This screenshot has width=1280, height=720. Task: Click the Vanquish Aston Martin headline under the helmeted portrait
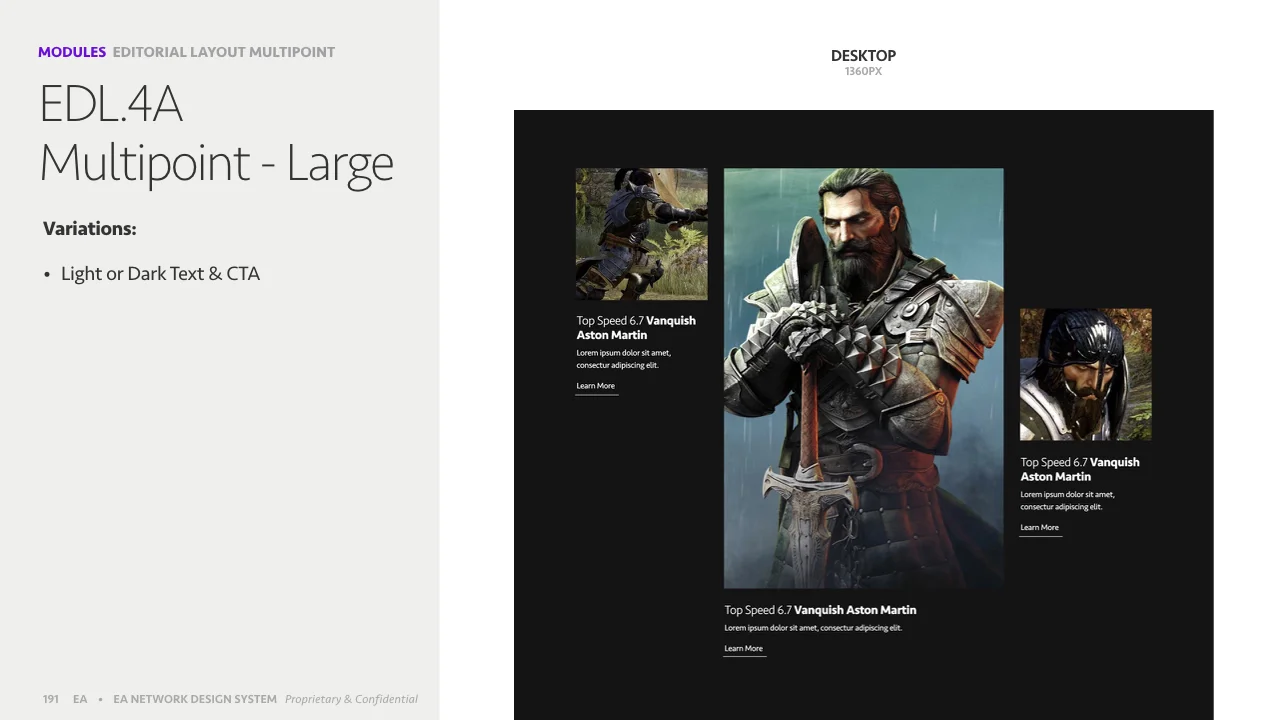1080,469
